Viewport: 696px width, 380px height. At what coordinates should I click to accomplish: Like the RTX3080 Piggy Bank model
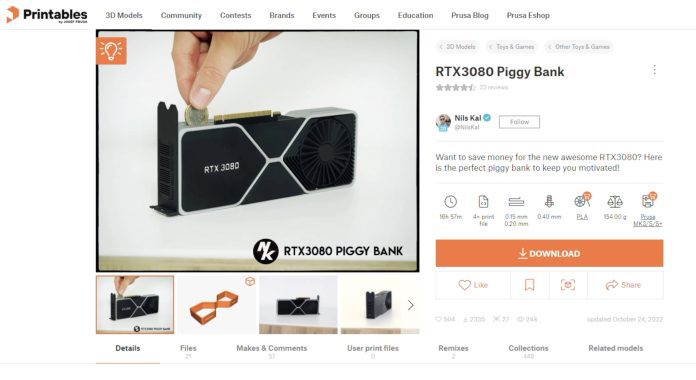coord(473,285)
